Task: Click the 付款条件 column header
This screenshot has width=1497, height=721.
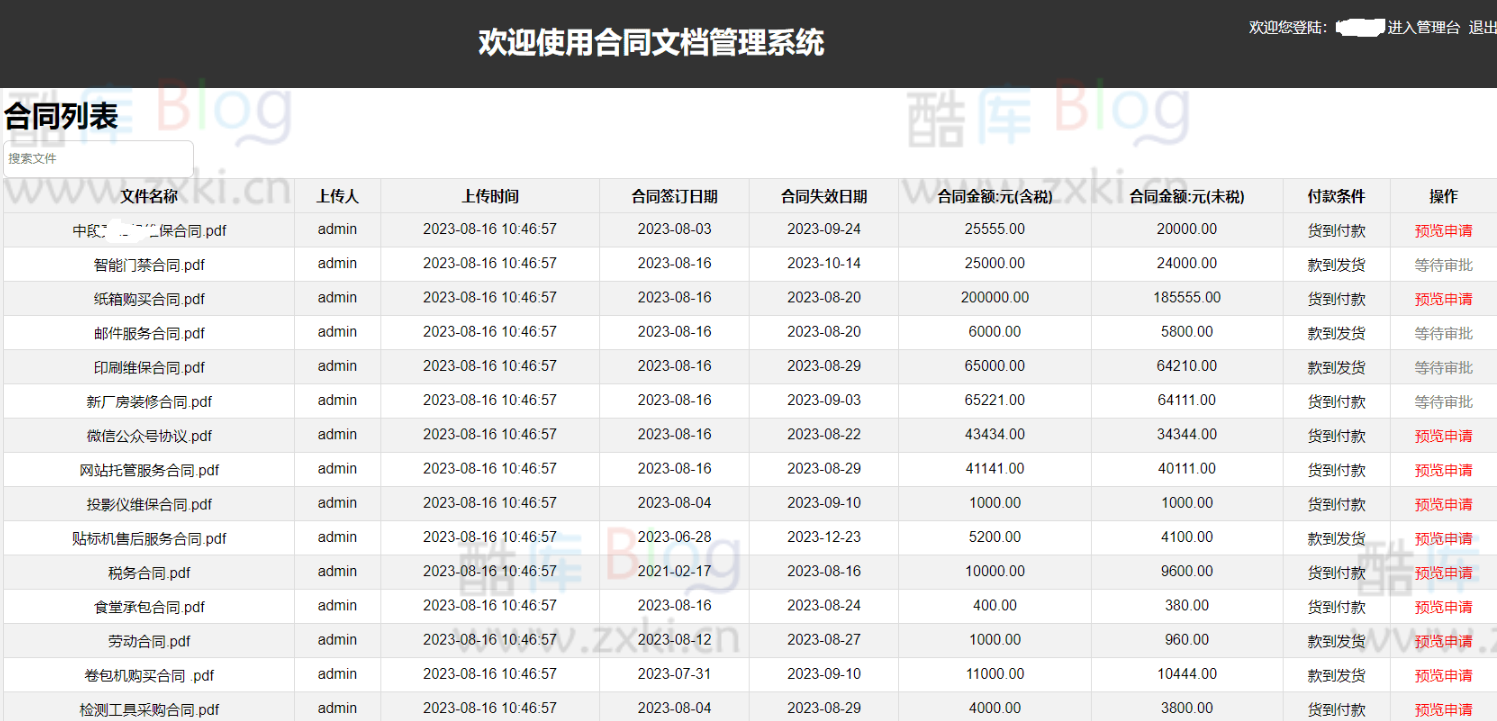Action: point(1335,196)
